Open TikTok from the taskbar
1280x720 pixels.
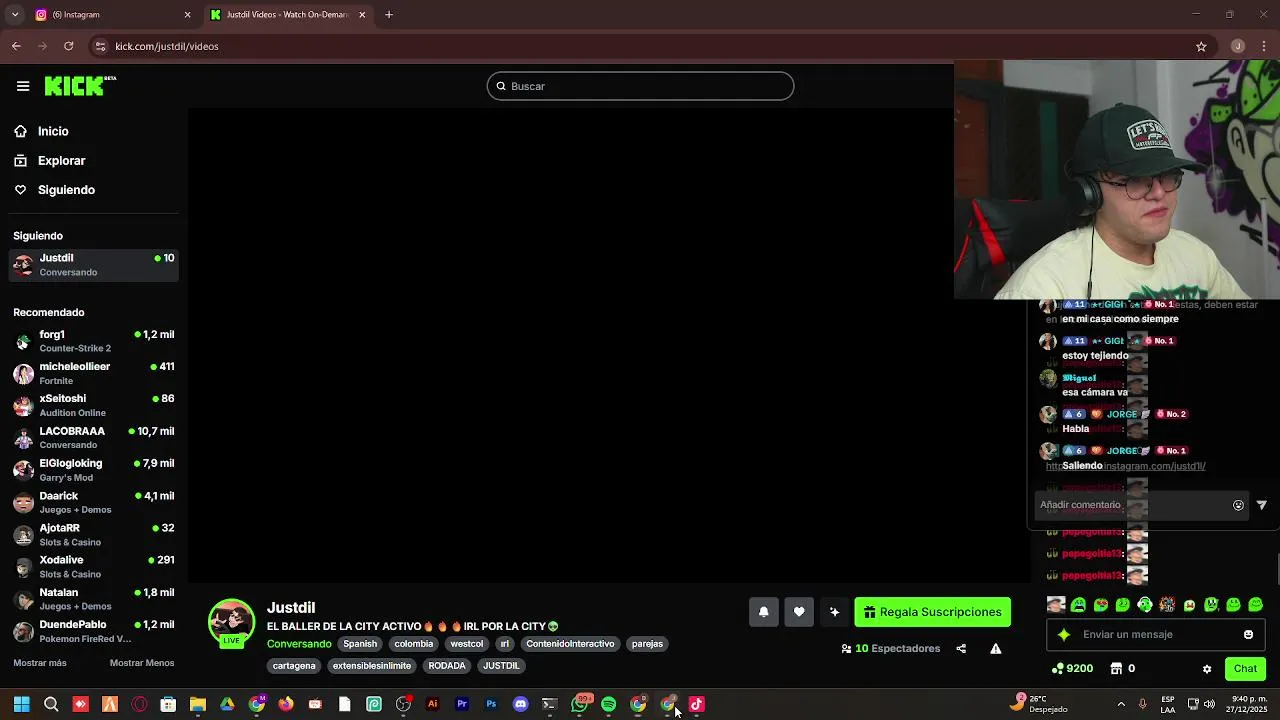(697, 704)
